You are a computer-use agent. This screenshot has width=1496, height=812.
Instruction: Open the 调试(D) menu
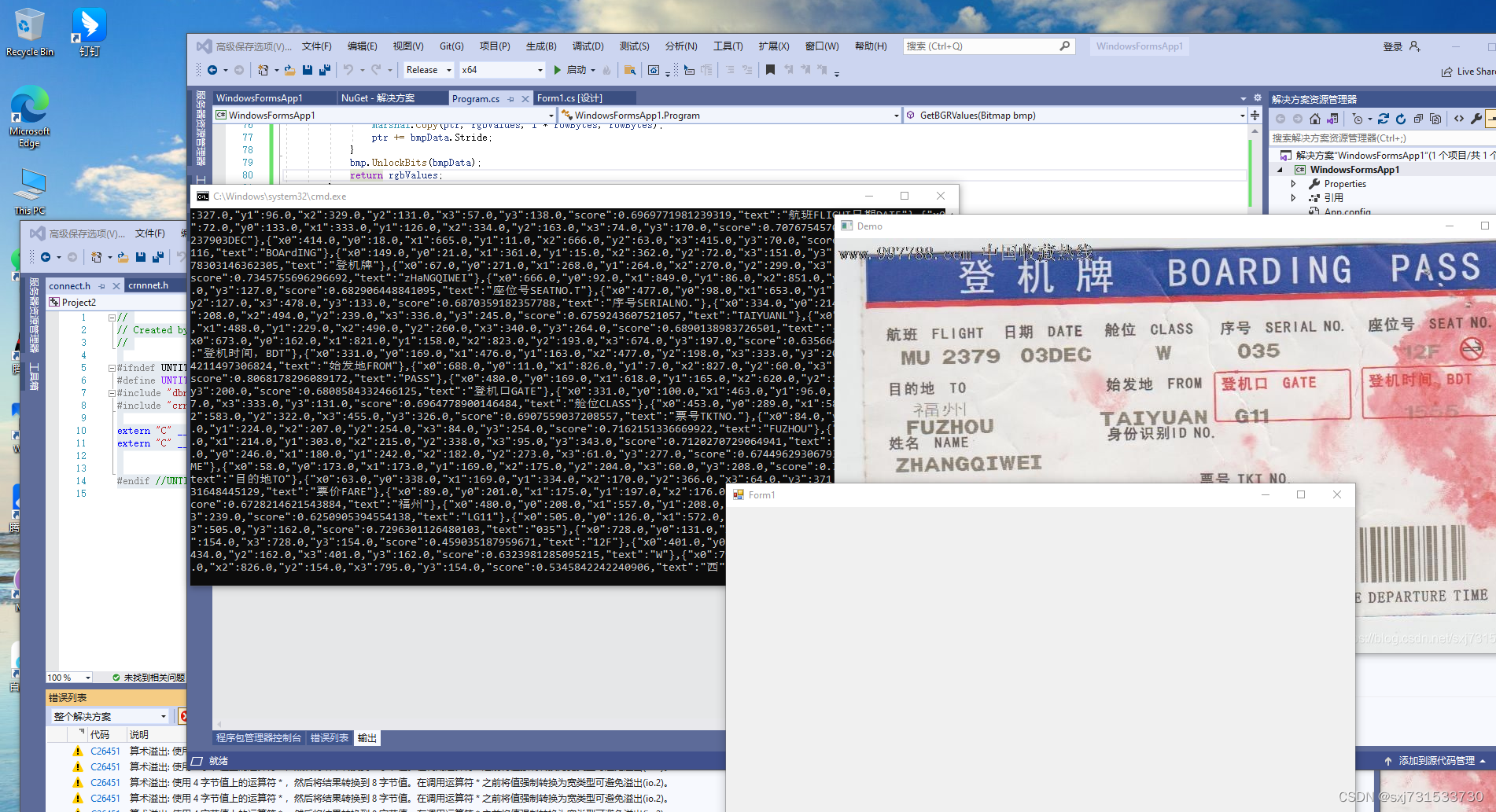point(588,46)
